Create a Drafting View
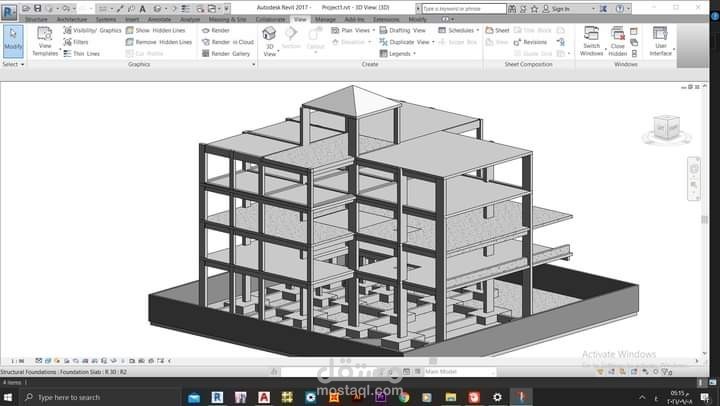Image resolution: width=720 pixels, height=406 pixels. (402, 30)
